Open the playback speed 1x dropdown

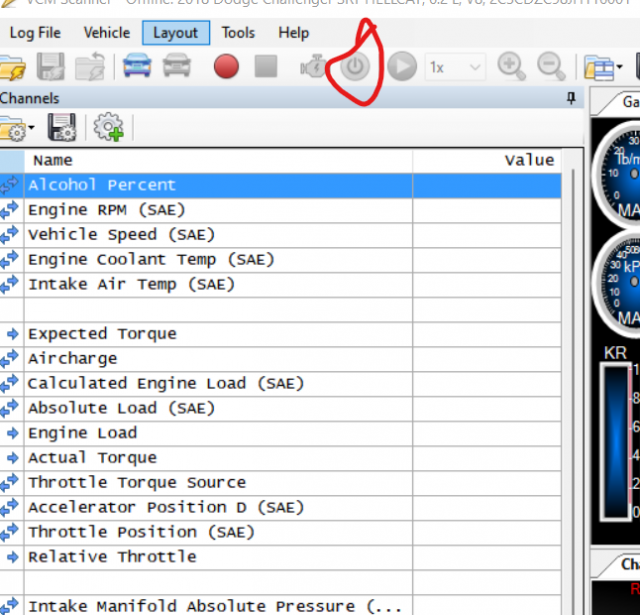(455, 67)
